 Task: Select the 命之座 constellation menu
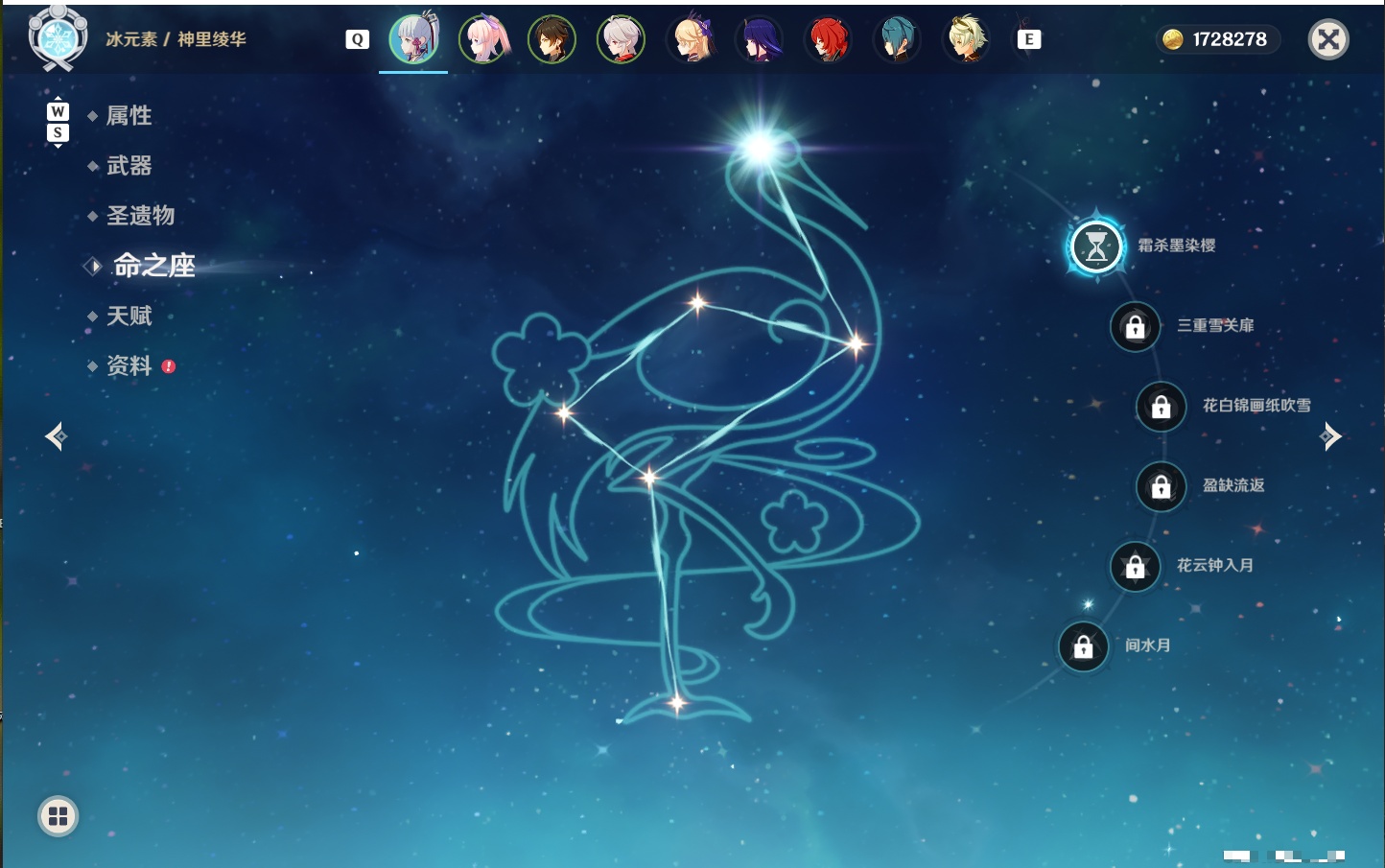tap(154, 266)
